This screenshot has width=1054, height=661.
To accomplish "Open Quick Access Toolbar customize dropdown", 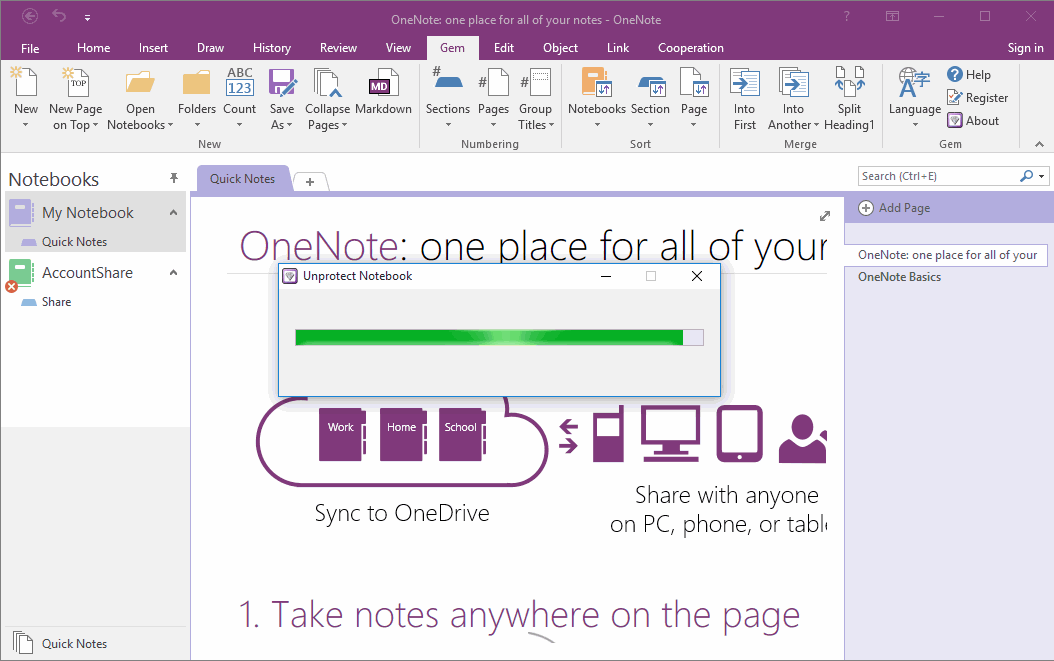I will [87, 17].
